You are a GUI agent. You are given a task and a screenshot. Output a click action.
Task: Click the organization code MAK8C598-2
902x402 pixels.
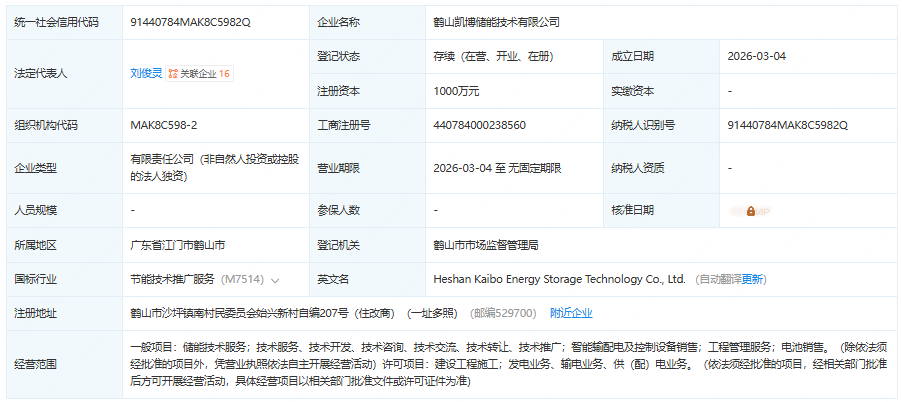point(164,125)
